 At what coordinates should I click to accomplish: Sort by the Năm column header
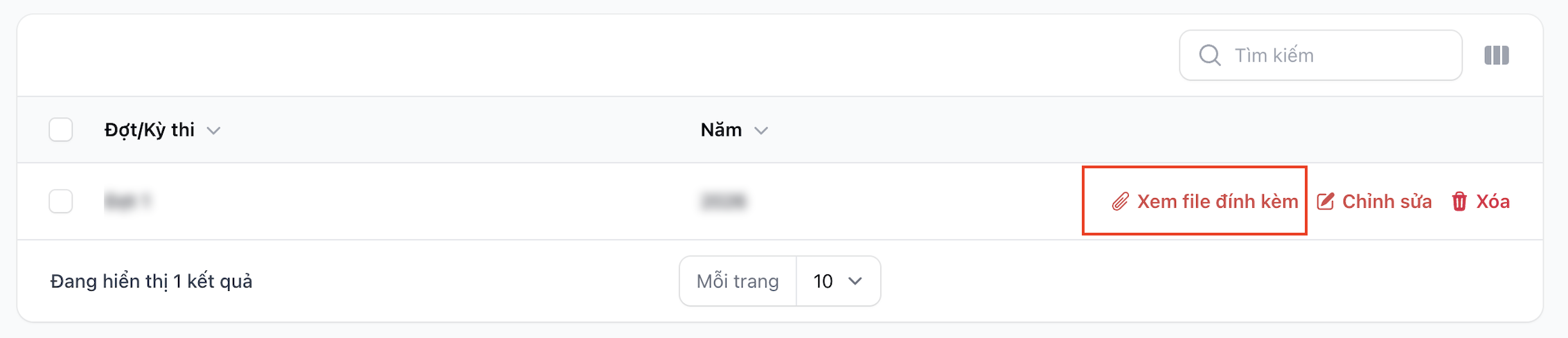tap(721, 130)
